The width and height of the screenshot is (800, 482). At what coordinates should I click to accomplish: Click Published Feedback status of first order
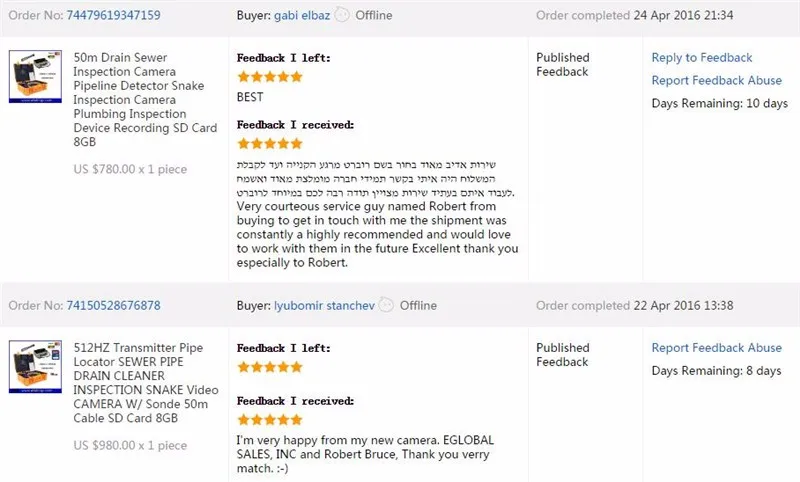[x=563, y=65]
